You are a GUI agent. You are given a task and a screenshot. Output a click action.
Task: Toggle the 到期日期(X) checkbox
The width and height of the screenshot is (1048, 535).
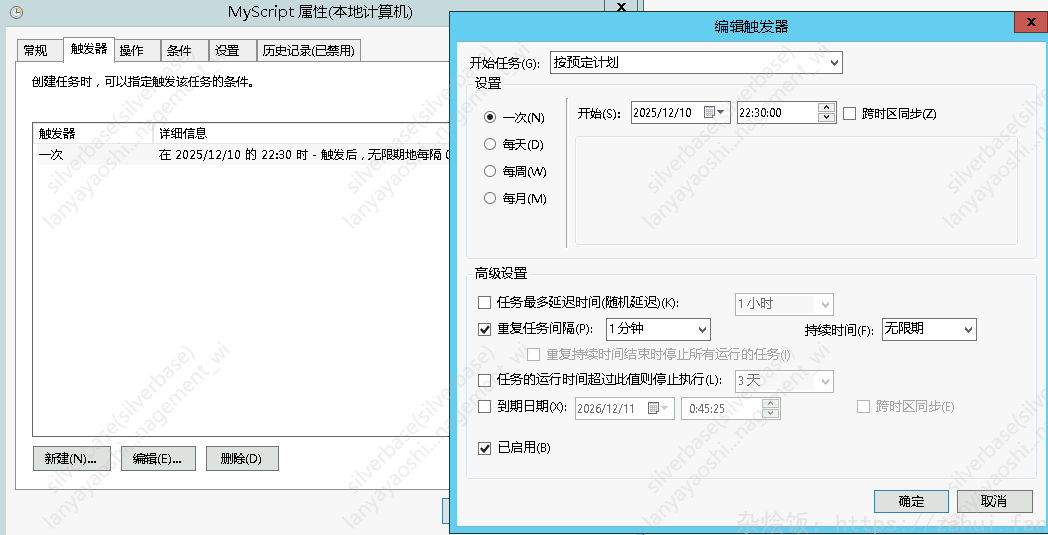[485, 406]
